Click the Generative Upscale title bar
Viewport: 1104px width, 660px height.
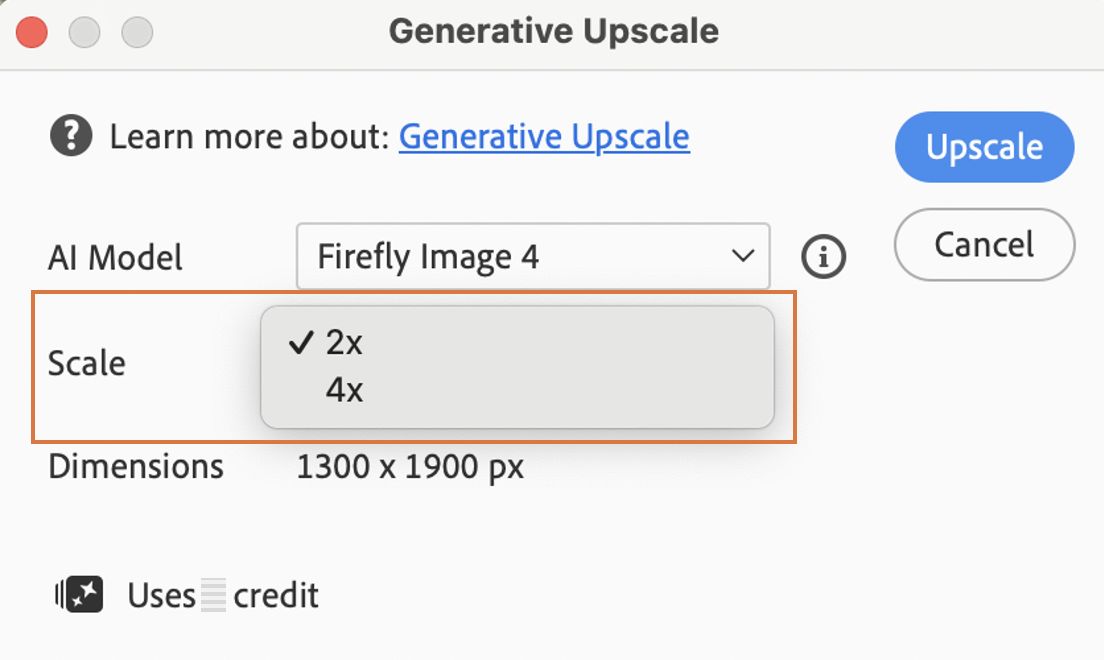point(553,32)
